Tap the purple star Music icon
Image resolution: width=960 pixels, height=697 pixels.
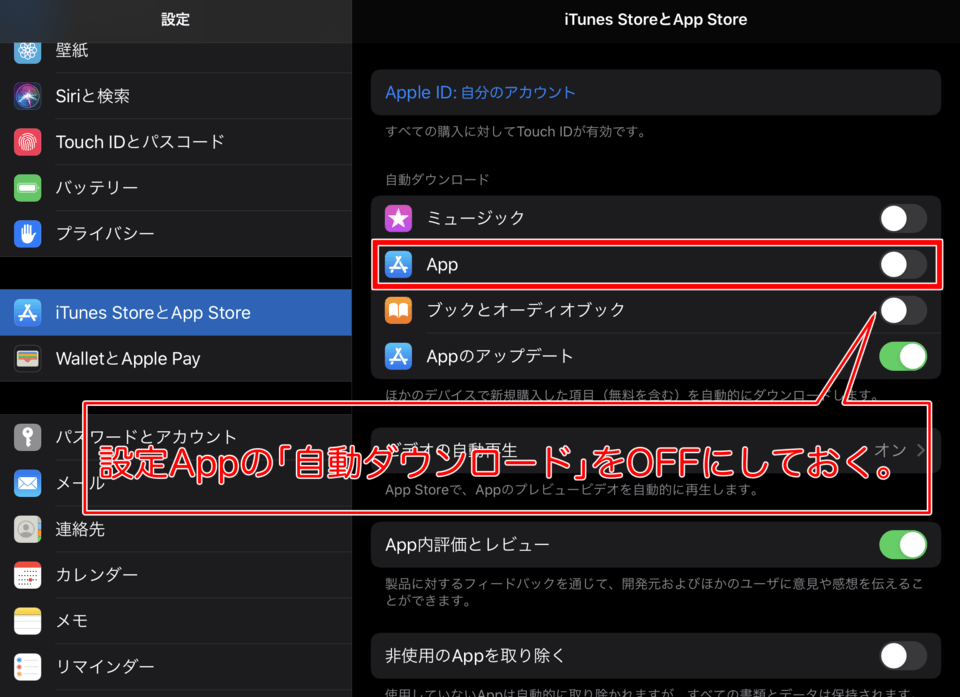coord(399,219)
